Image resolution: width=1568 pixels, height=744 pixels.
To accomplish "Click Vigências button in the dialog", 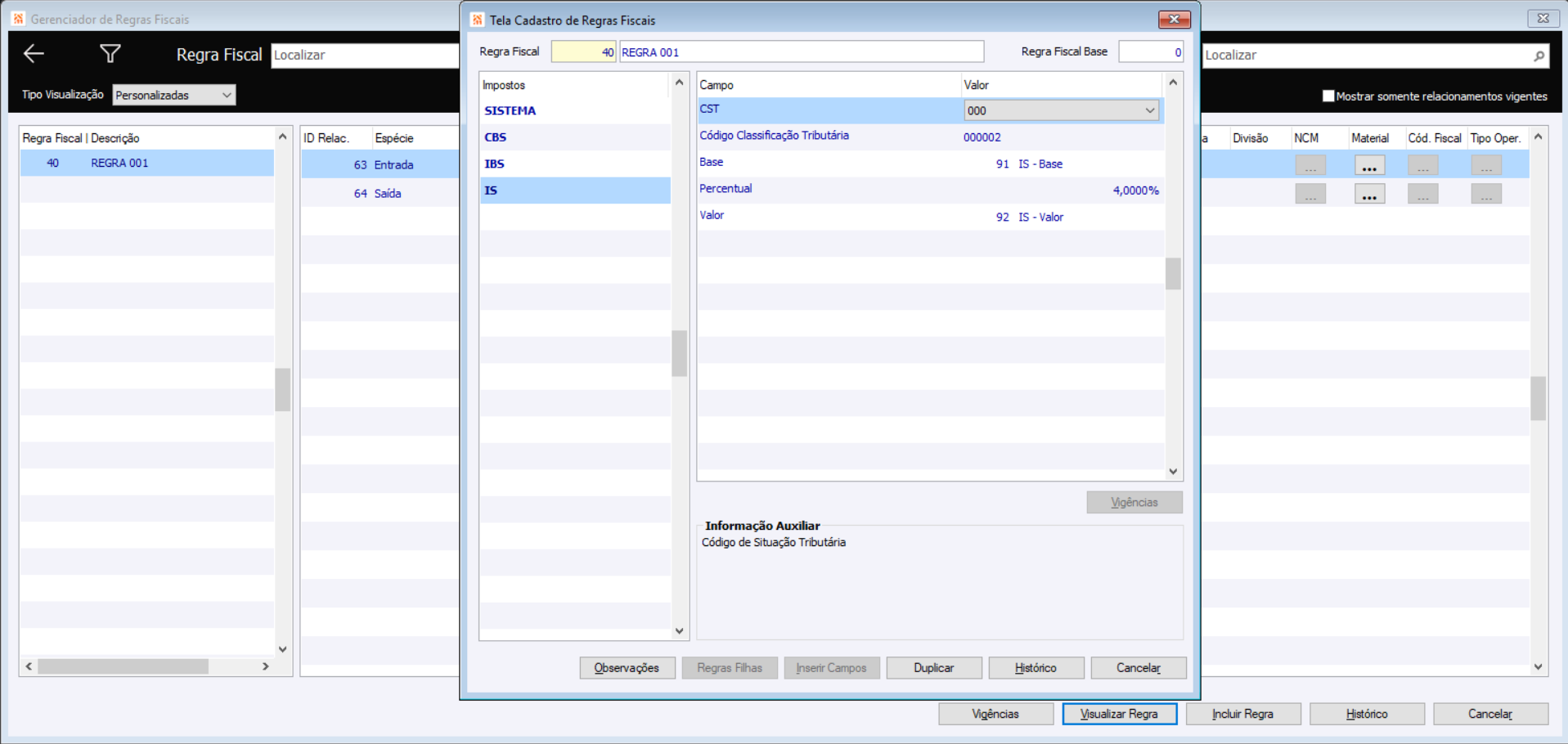I will point(1134,502).
